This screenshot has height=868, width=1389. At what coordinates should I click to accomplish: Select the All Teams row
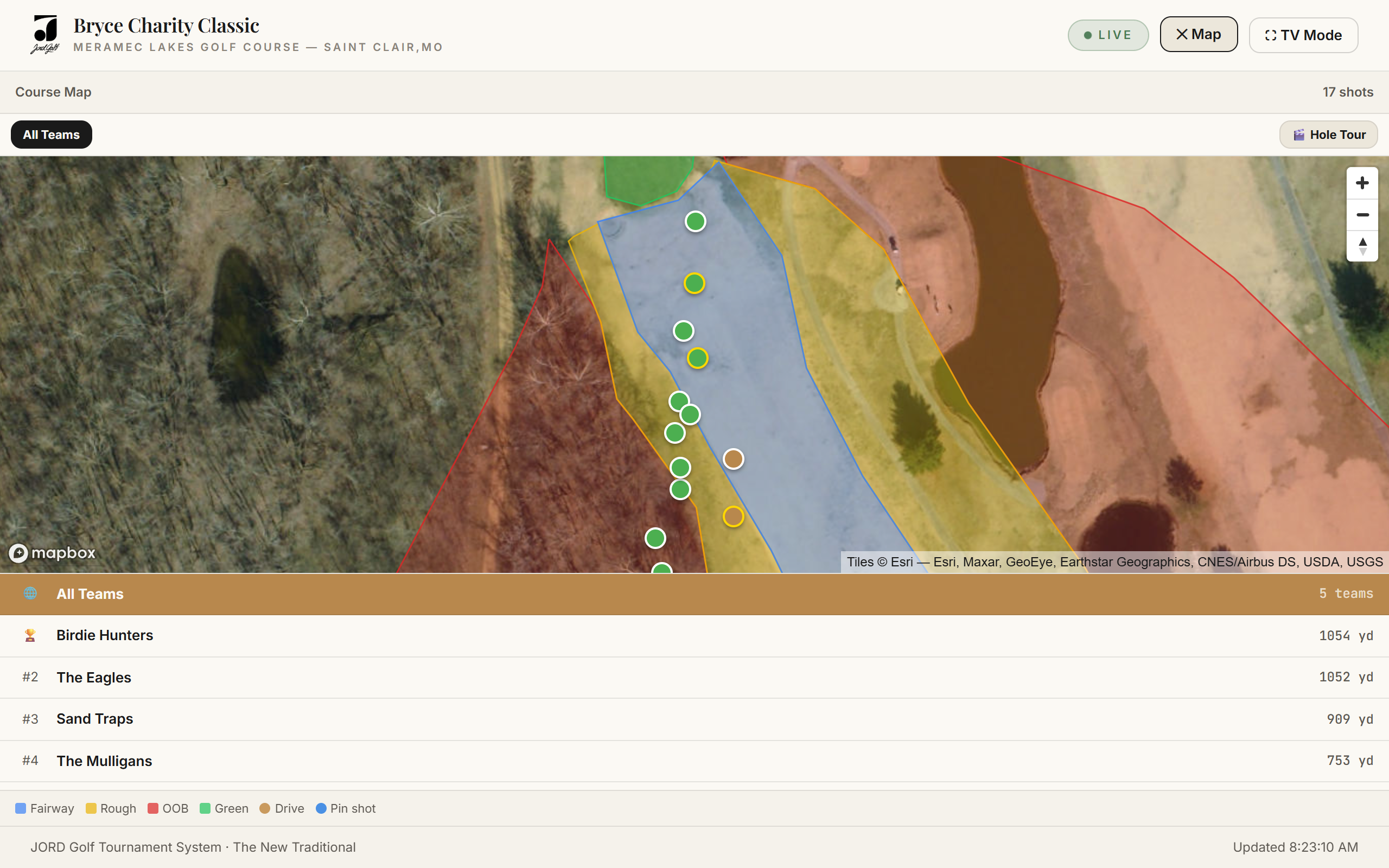pyautogui.click(x=694, y=593)
